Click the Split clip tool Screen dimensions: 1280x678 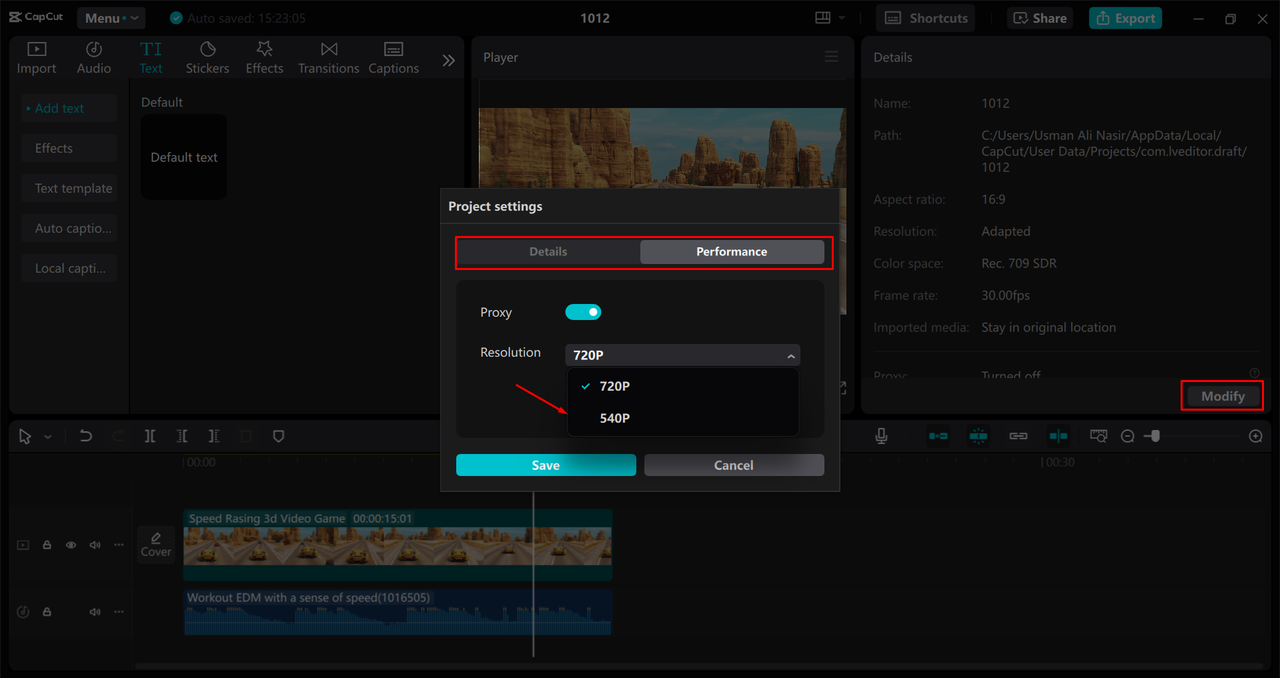click(x=150, y=436)
